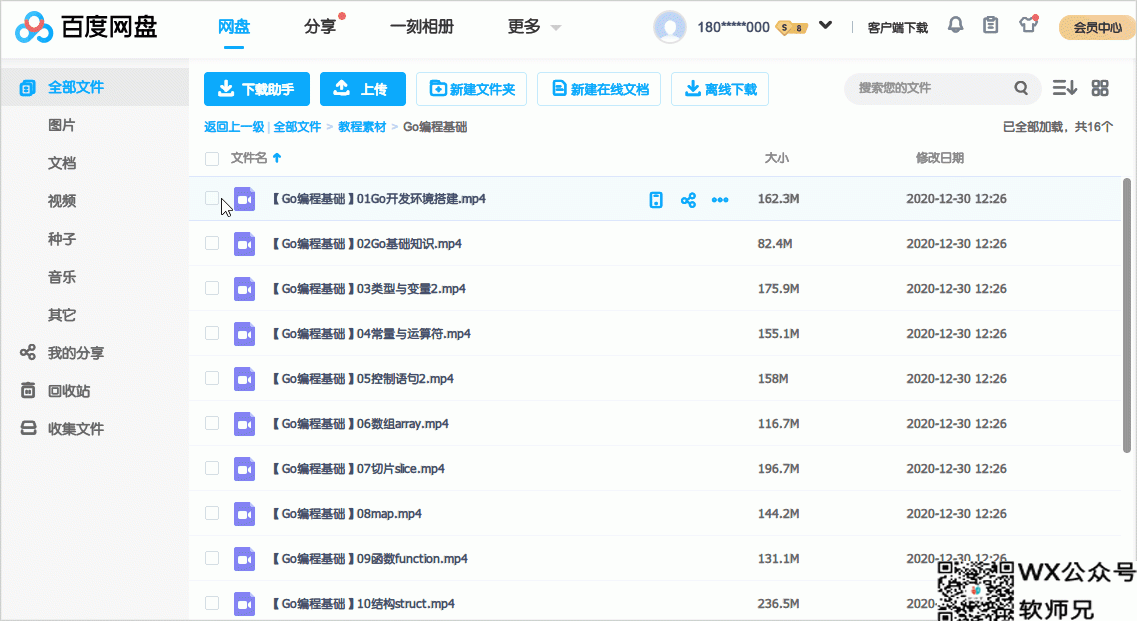Click the 我的分享 share icon in sidebar

(28, 353)
